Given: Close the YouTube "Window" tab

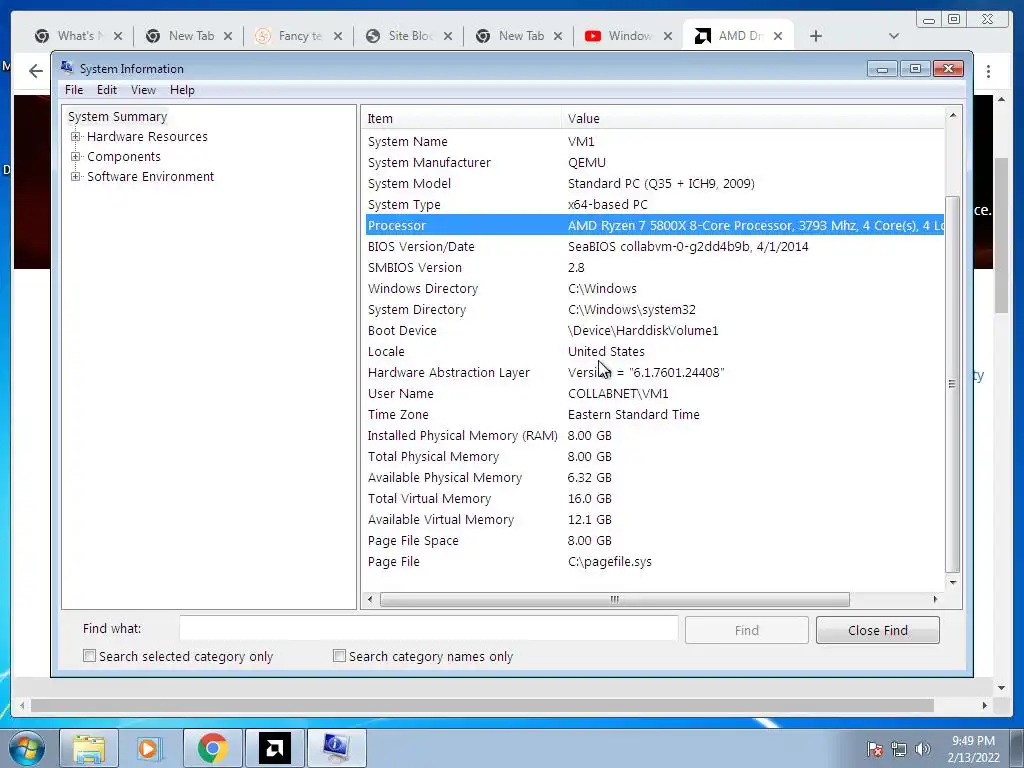Looking at the screenshot, I should coord(667,36).
